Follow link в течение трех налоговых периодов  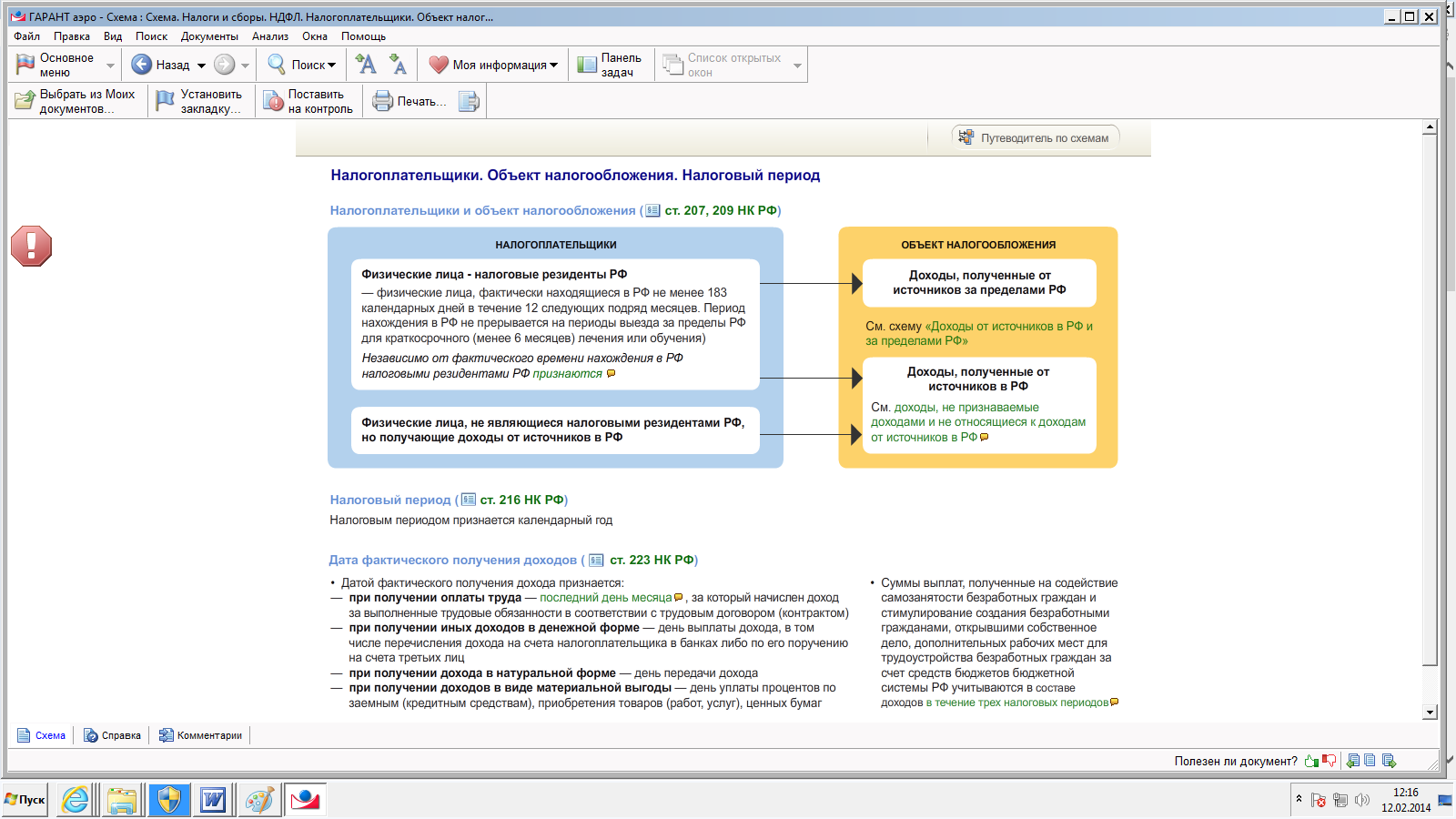(x=1017, y=703)
